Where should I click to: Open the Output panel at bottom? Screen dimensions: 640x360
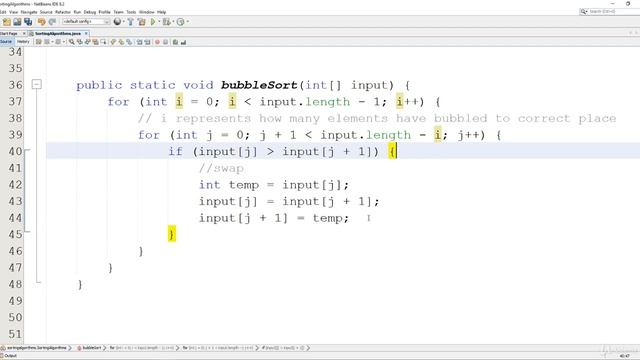(9, 356)
